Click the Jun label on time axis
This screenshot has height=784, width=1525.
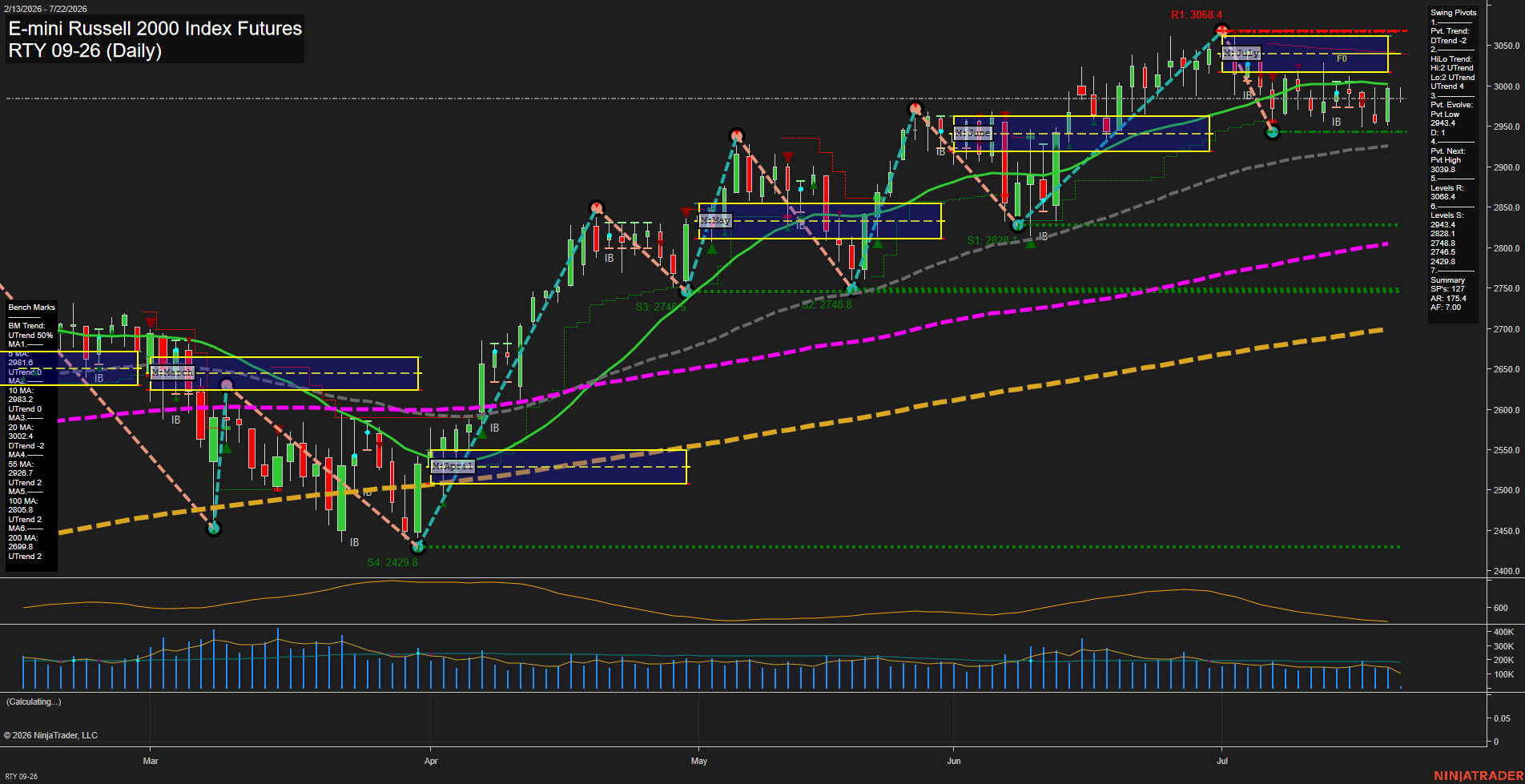[954, 761]
